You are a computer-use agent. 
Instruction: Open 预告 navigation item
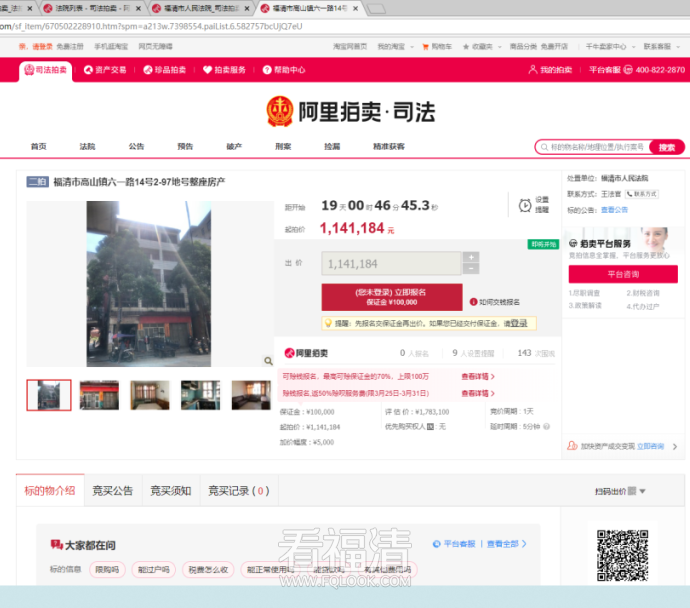[185, 147]
